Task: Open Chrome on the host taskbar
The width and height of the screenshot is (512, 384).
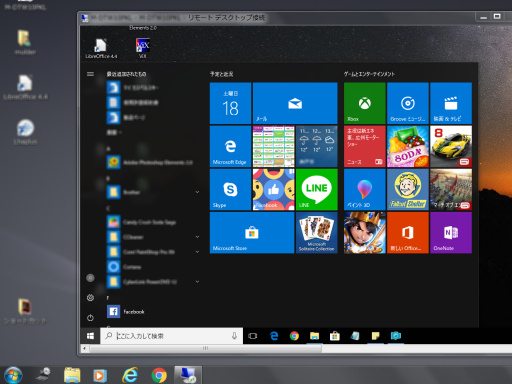Action: [x=159, y=376]
